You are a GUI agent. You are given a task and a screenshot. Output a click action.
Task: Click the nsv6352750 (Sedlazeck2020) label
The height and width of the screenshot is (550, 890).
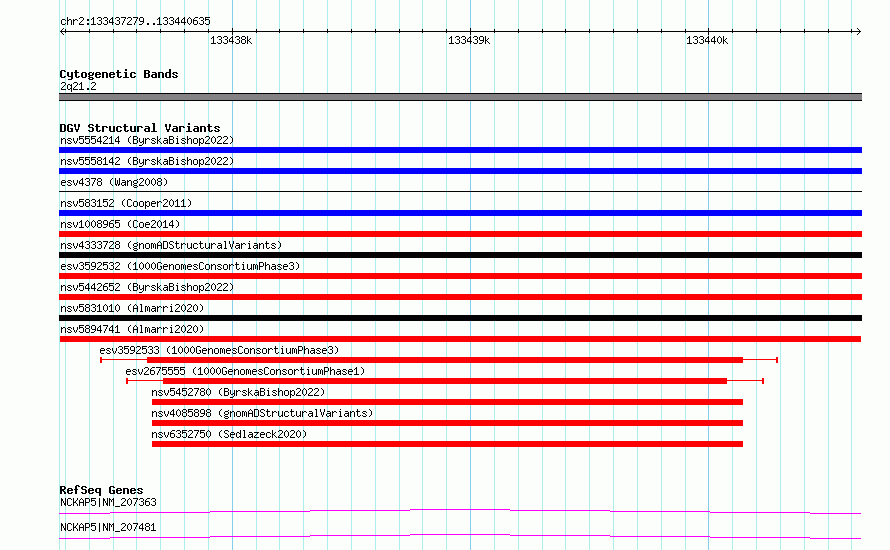[229, 434]
